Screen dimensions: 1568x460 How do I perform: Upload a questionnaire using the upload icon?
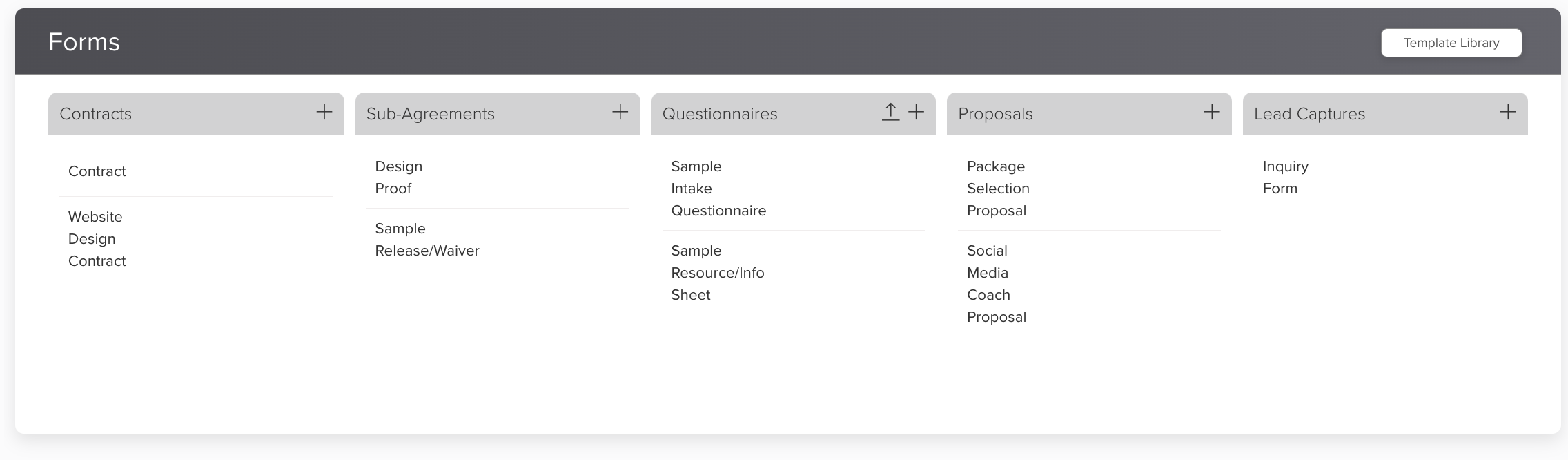click(x=890, y=113)
